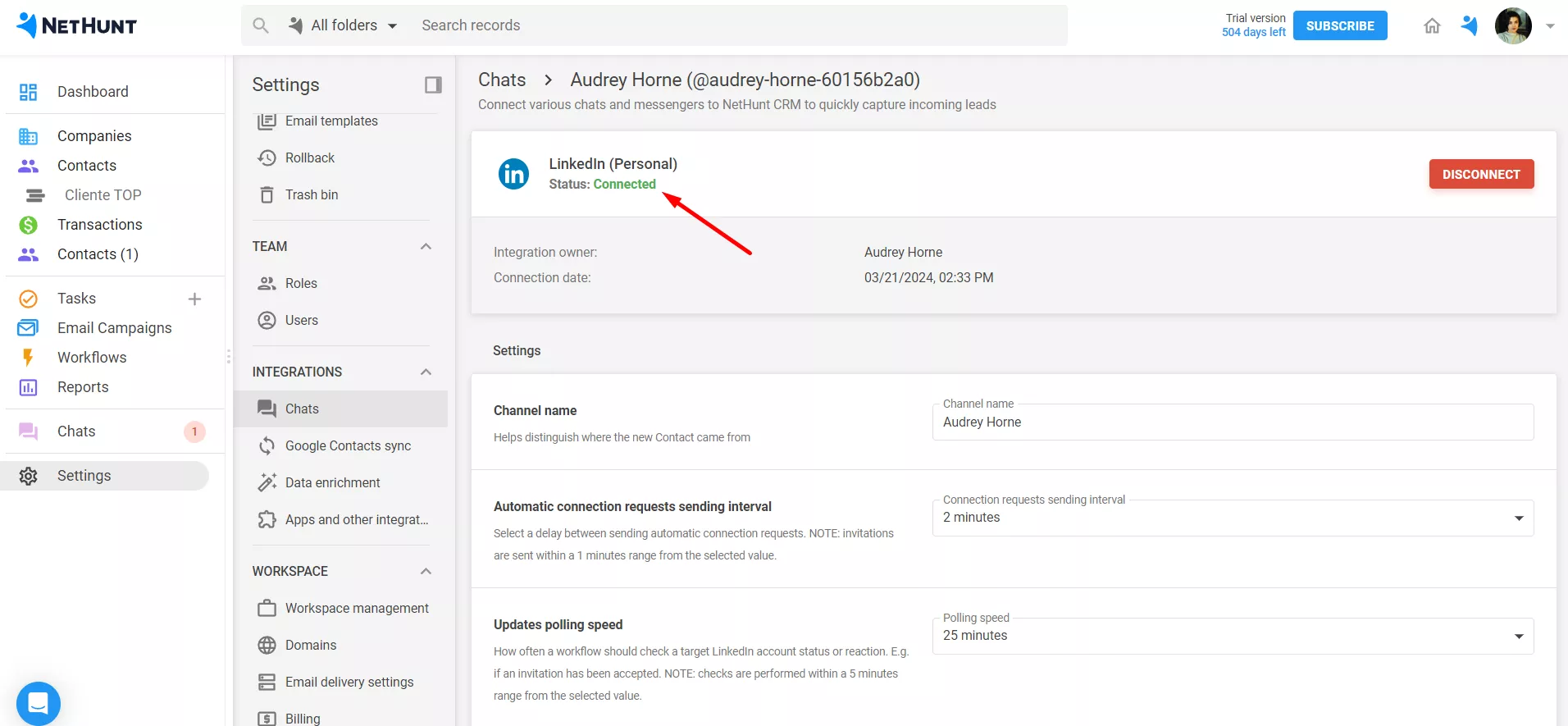Image resolution: width=1568 pixels, height=726 pixels.
Task: Click the NetHunt megaphone icon beside the avatar
Action: point(1469,25)
